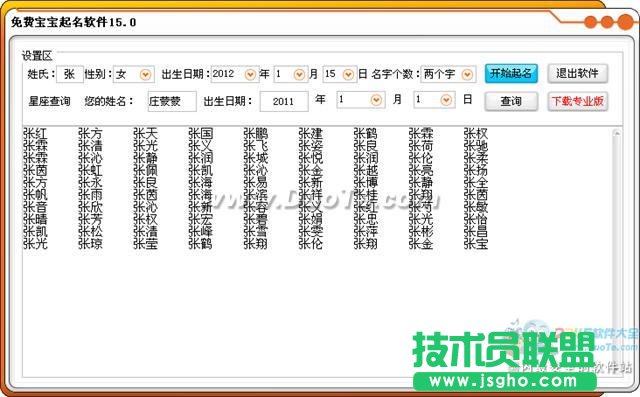
Task: Select the name 张峰 in the list
Action: coord(200,231)
